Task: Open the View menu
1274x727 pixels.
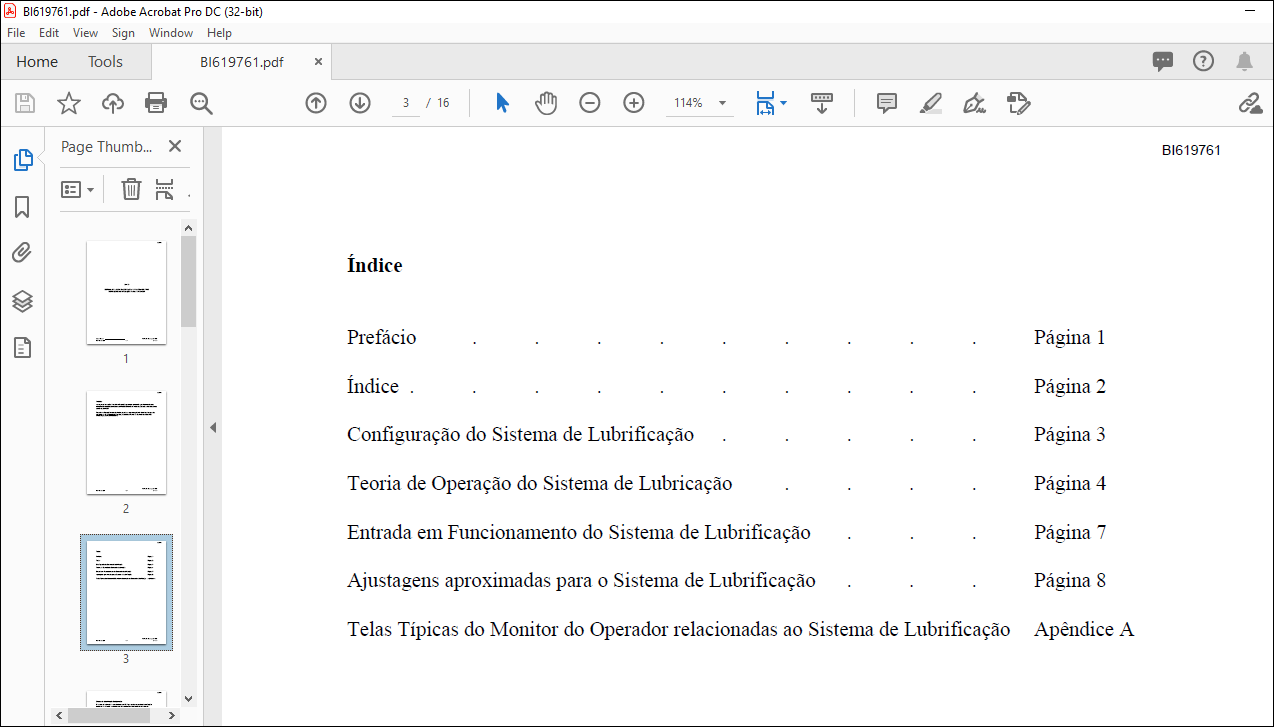Action: (86, 33)
